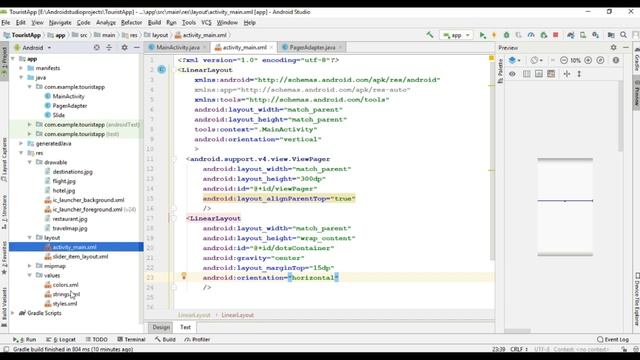Screen dimensions: 640x360
Task: Expand the generatedJava folder
Action: tap(21, 144)
